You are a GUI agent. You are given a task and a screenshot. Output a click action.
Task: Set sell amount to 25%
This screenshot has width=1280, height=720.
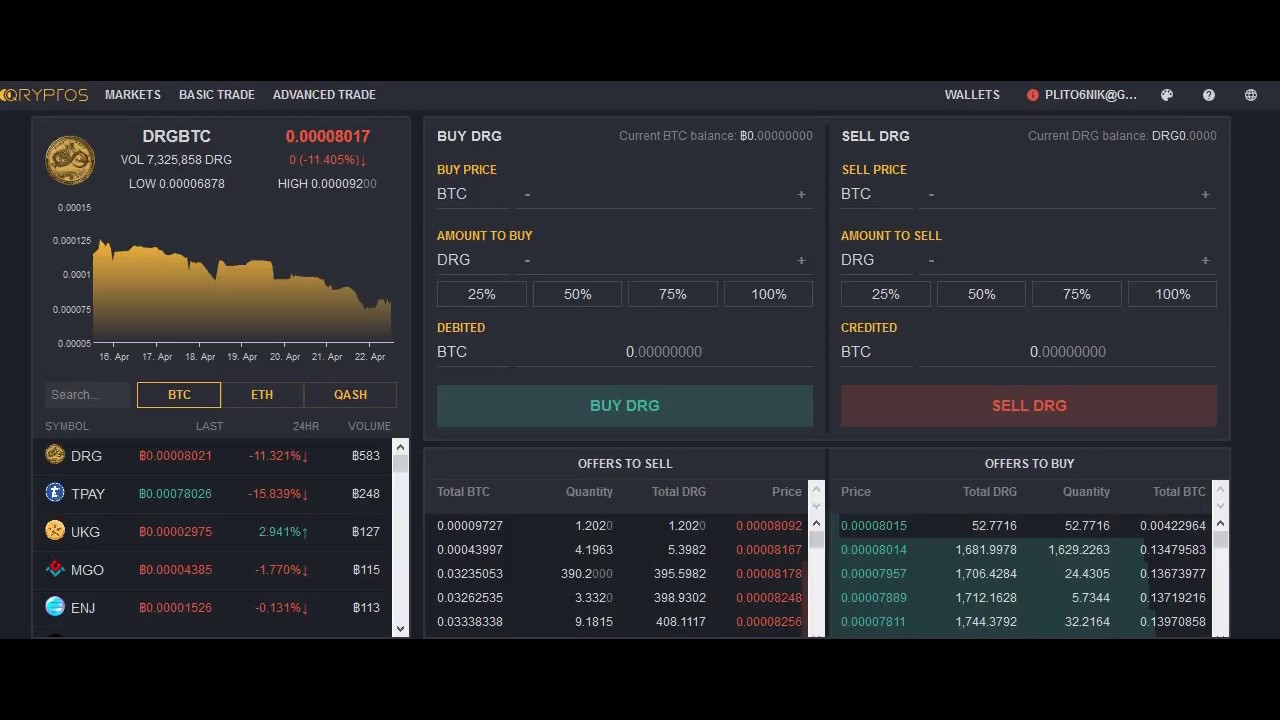[886, 294]
